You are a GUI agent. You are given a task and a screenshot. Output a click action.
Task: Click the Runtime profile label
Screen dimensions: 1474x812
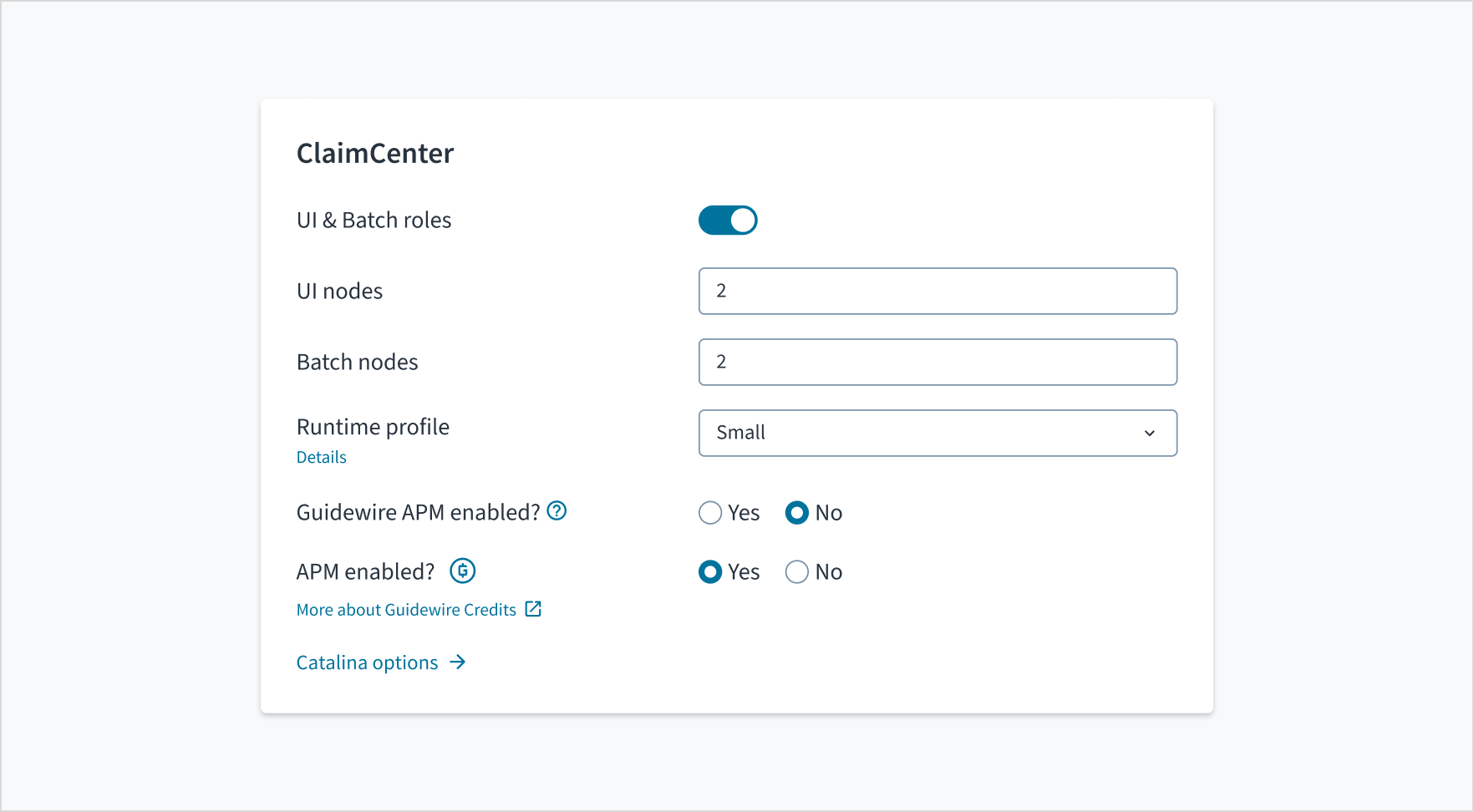[373, 427]
